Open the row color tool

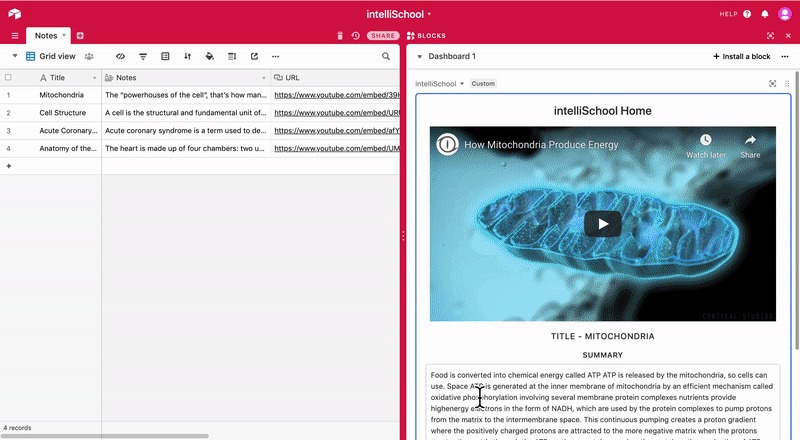point(210,56)
